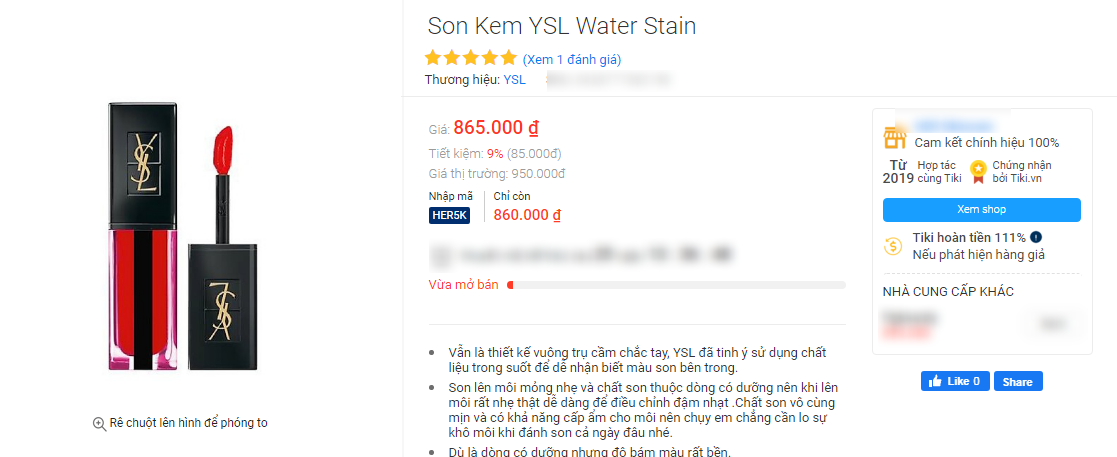
Task: Open the YSL brand link
Action: (514, 80)
